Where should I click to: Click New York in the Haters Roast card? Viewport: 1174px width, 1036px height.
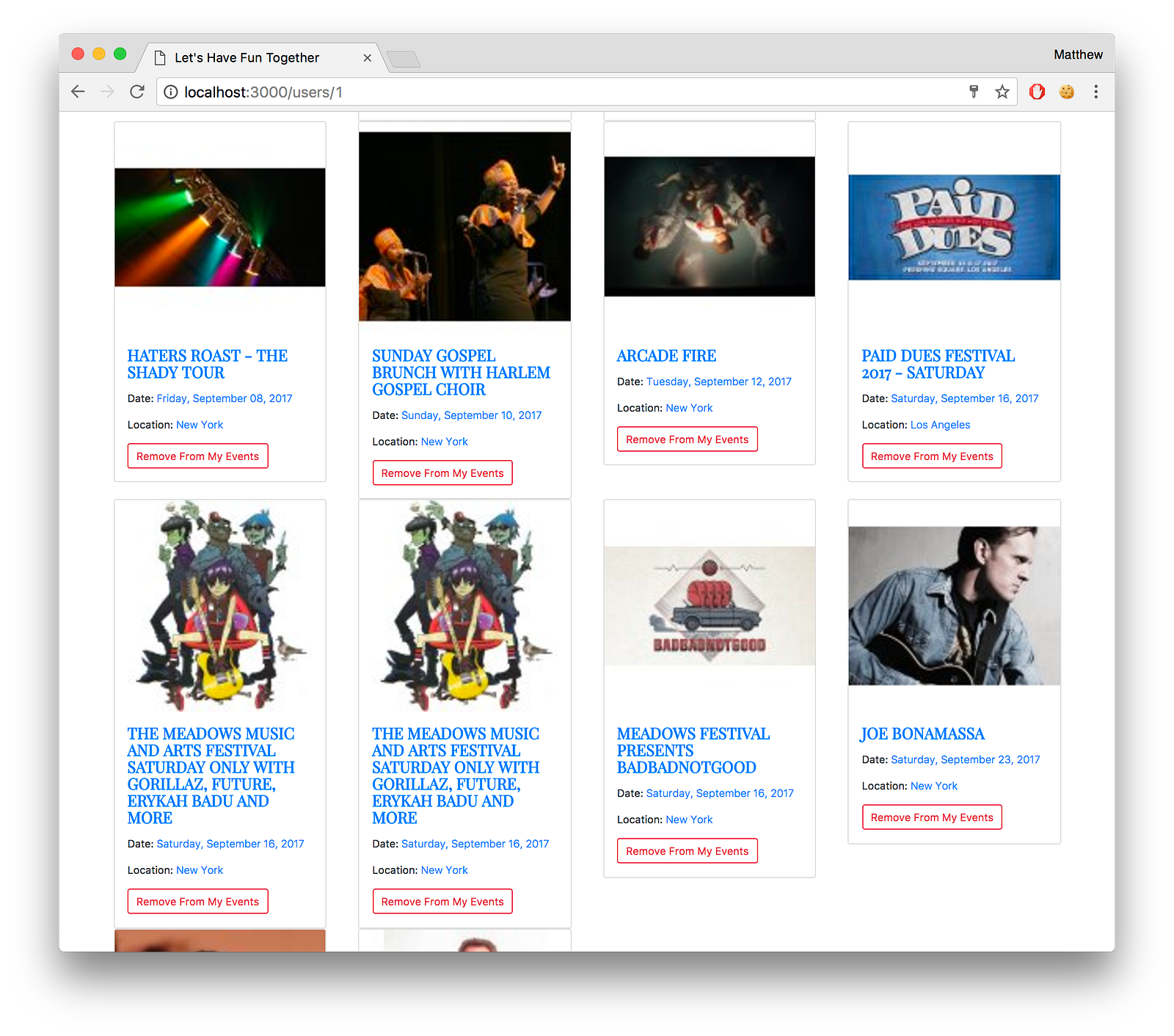click(x=200, y=425)
